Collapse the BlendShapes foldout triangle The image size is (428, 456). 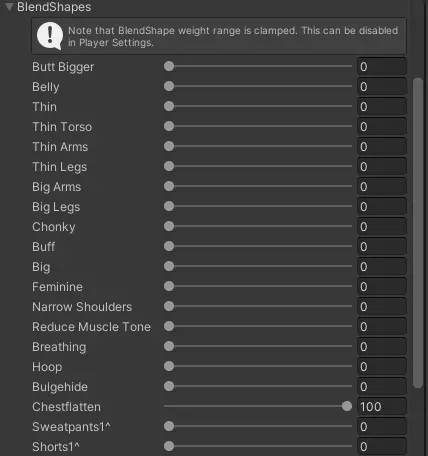click(9, 7)
